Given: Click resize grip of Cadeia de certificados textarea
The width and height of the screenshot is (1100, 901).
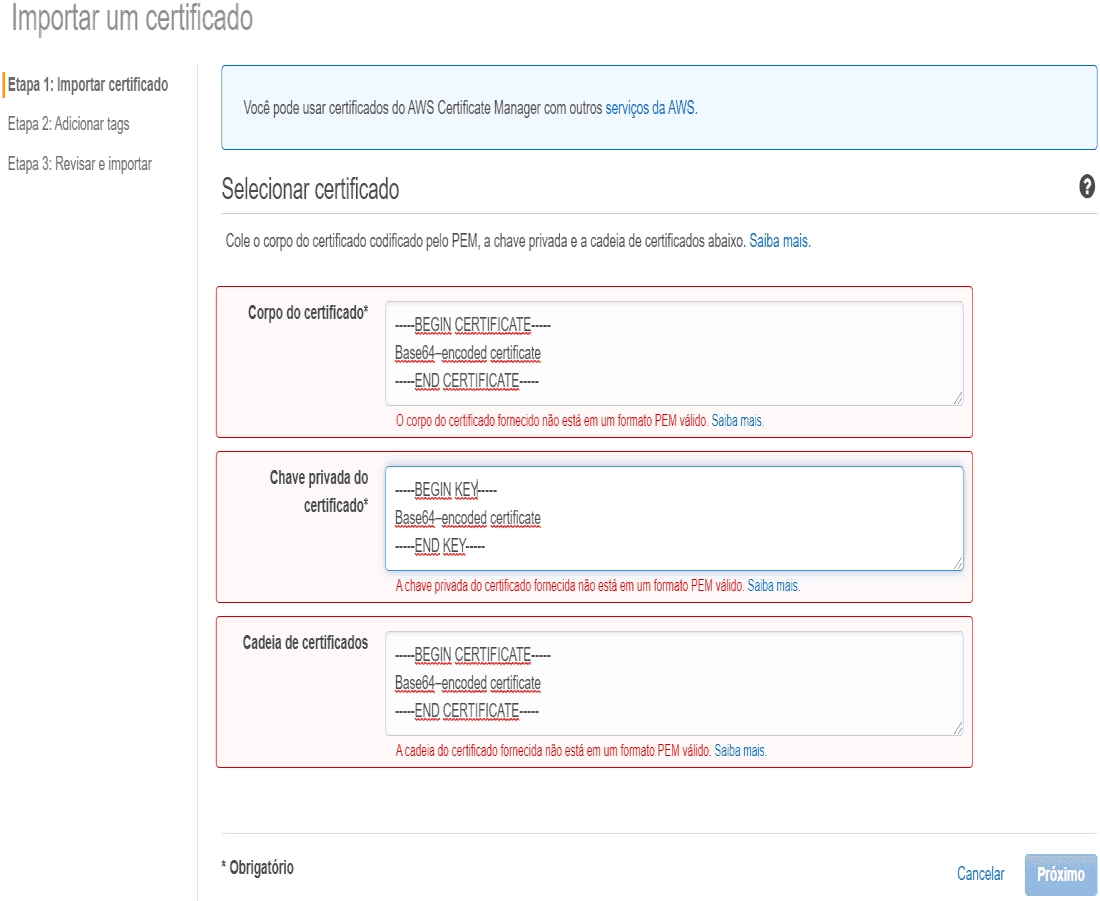Looking at the screenshot, I should click(958, 728).
